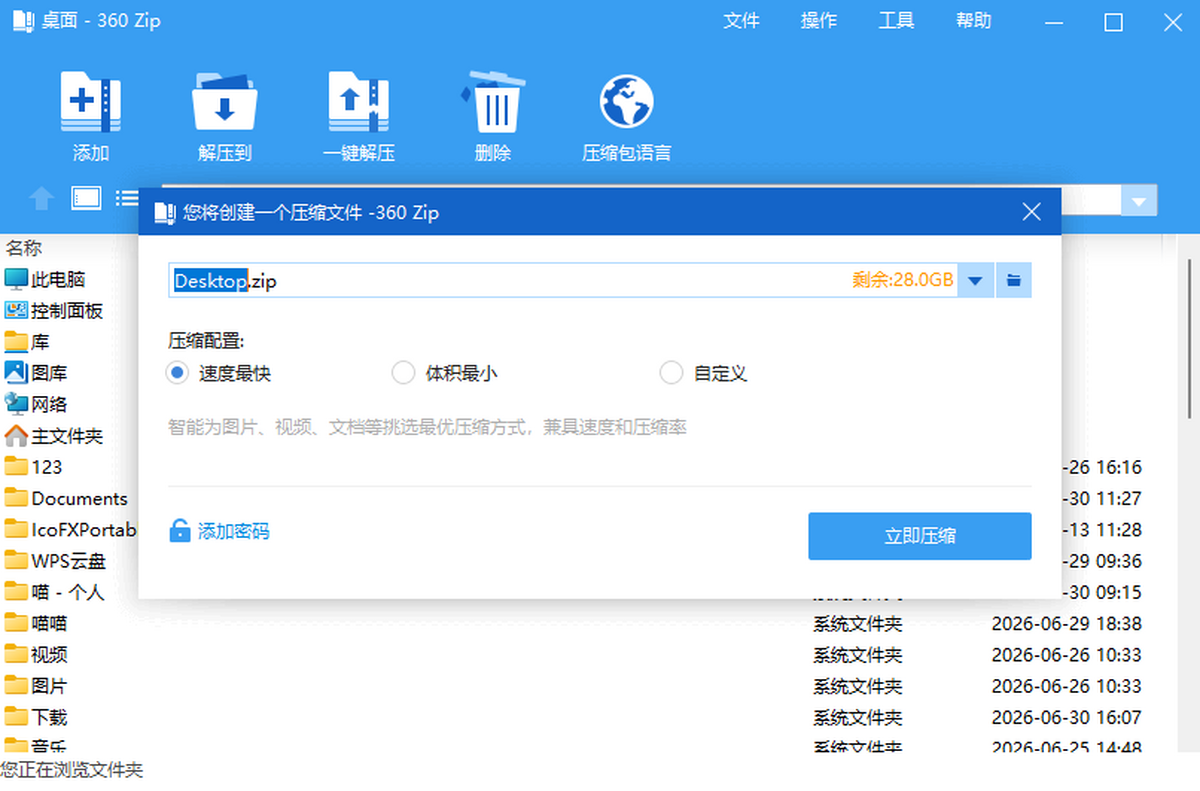Viewport: 1200px width, 791px height.
Task: Maximize the 360 Zip main window
Action: pyautogui.click(x=1113, y=22)
